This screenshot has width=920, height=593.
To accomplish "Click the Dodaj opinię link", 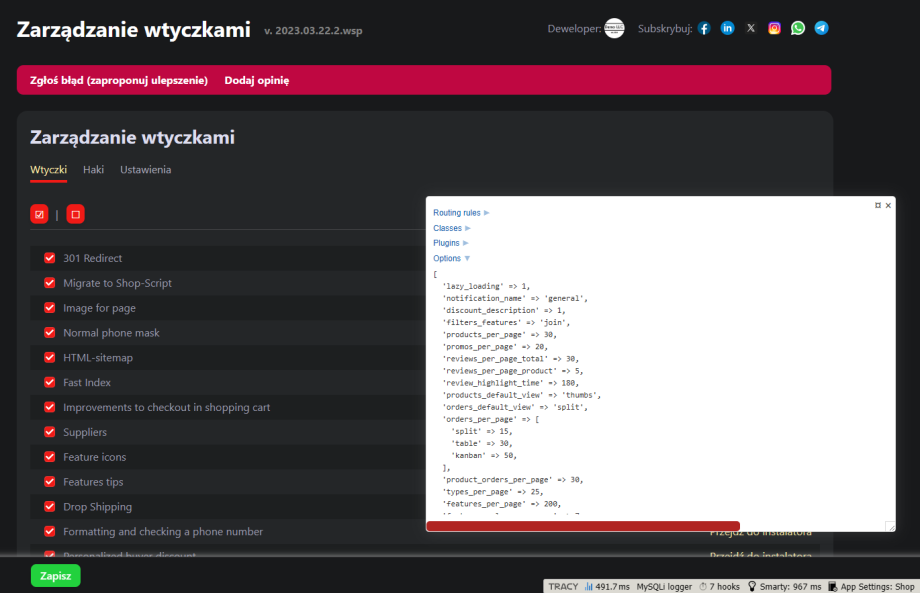I will point(256,80).
